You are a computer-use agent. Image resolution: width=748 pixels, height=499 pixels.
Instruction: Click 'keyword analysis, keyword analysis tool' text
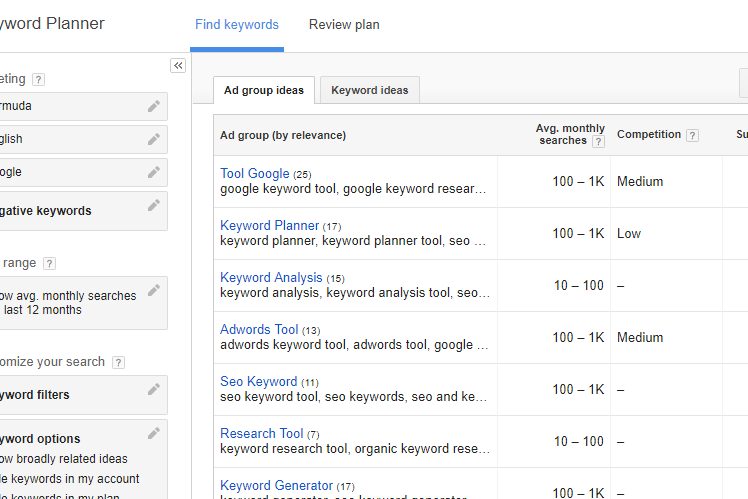click(x=336, y=293)
